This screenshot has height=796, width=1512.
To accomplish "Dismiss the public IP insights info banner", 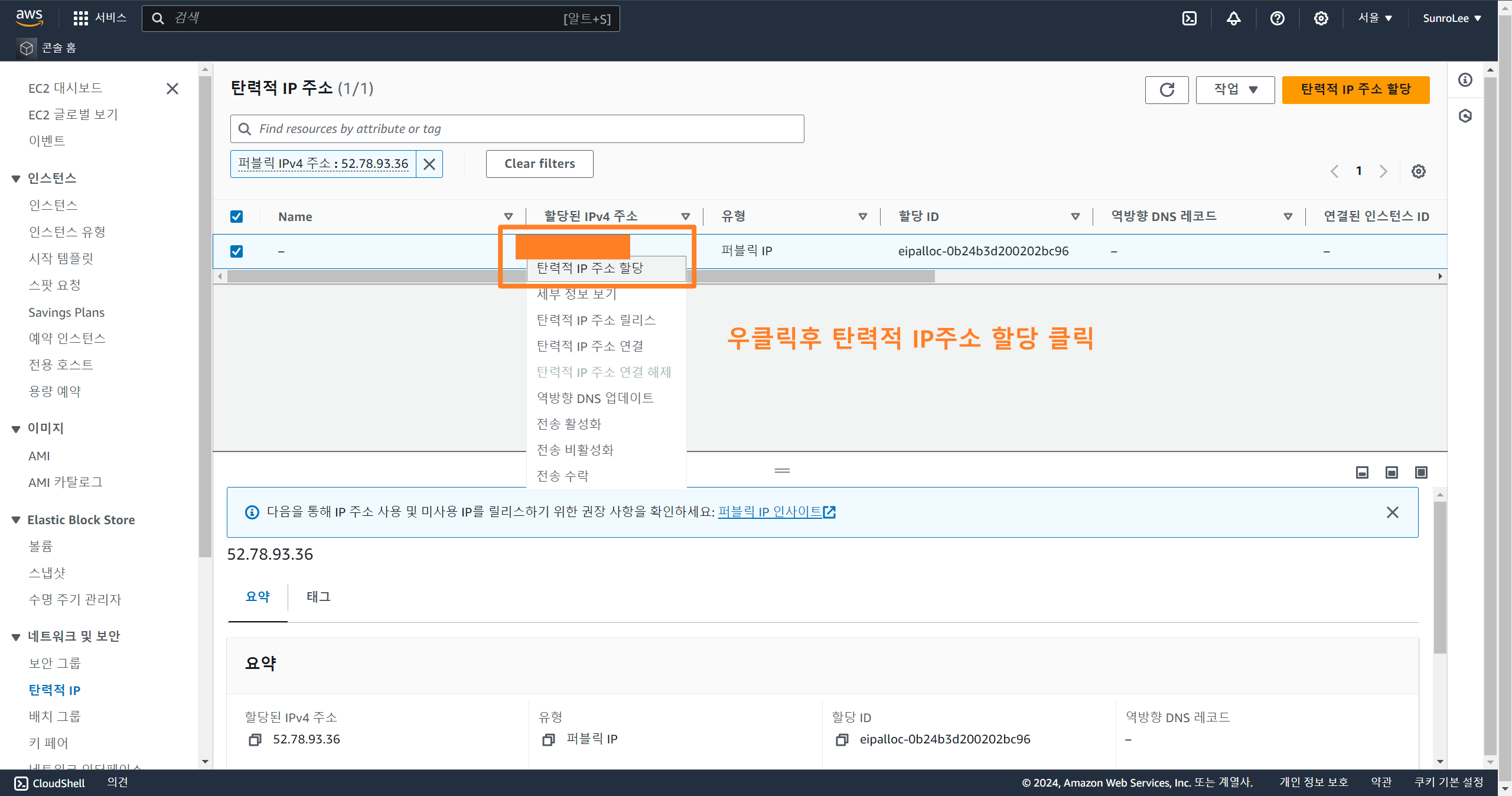I will coord(1392,512).
